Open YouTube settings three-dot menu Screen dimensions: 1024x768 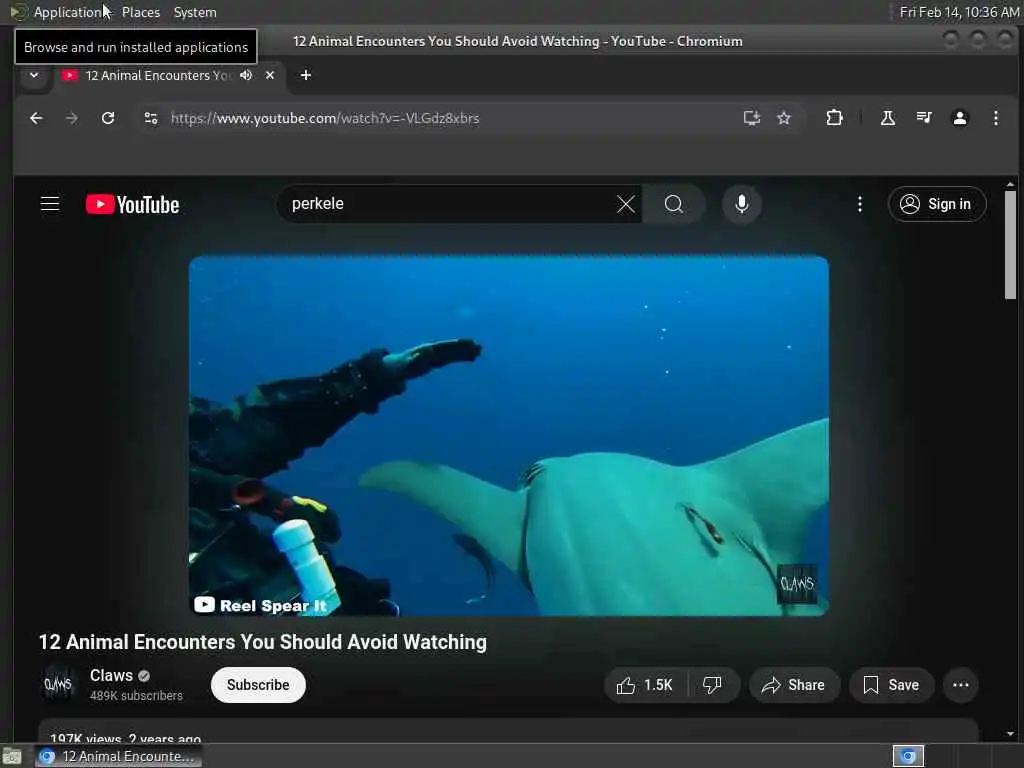point(860,204)
